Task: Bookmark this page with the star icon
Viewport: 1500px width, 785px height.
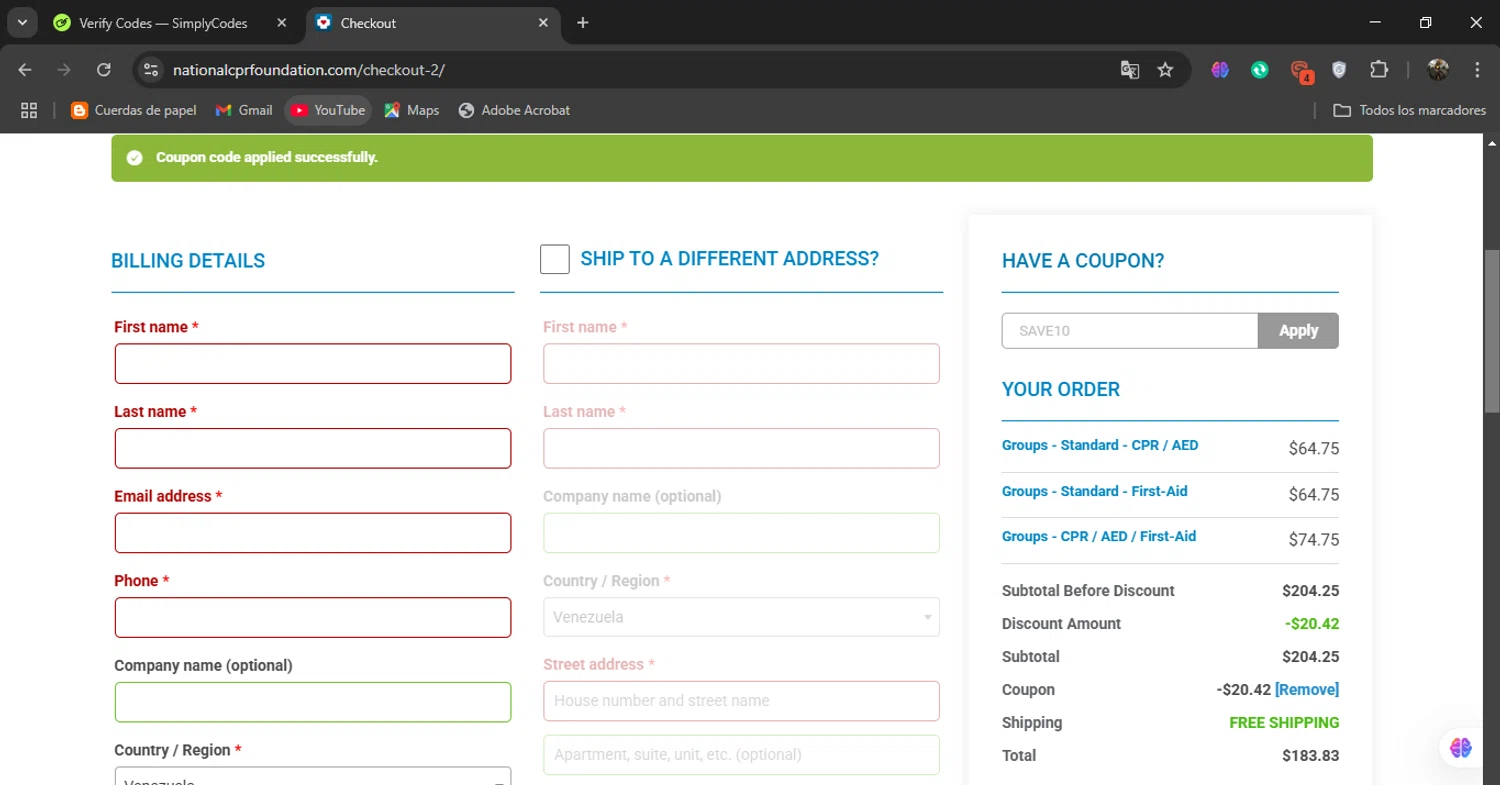Action: click(1165, 70)
